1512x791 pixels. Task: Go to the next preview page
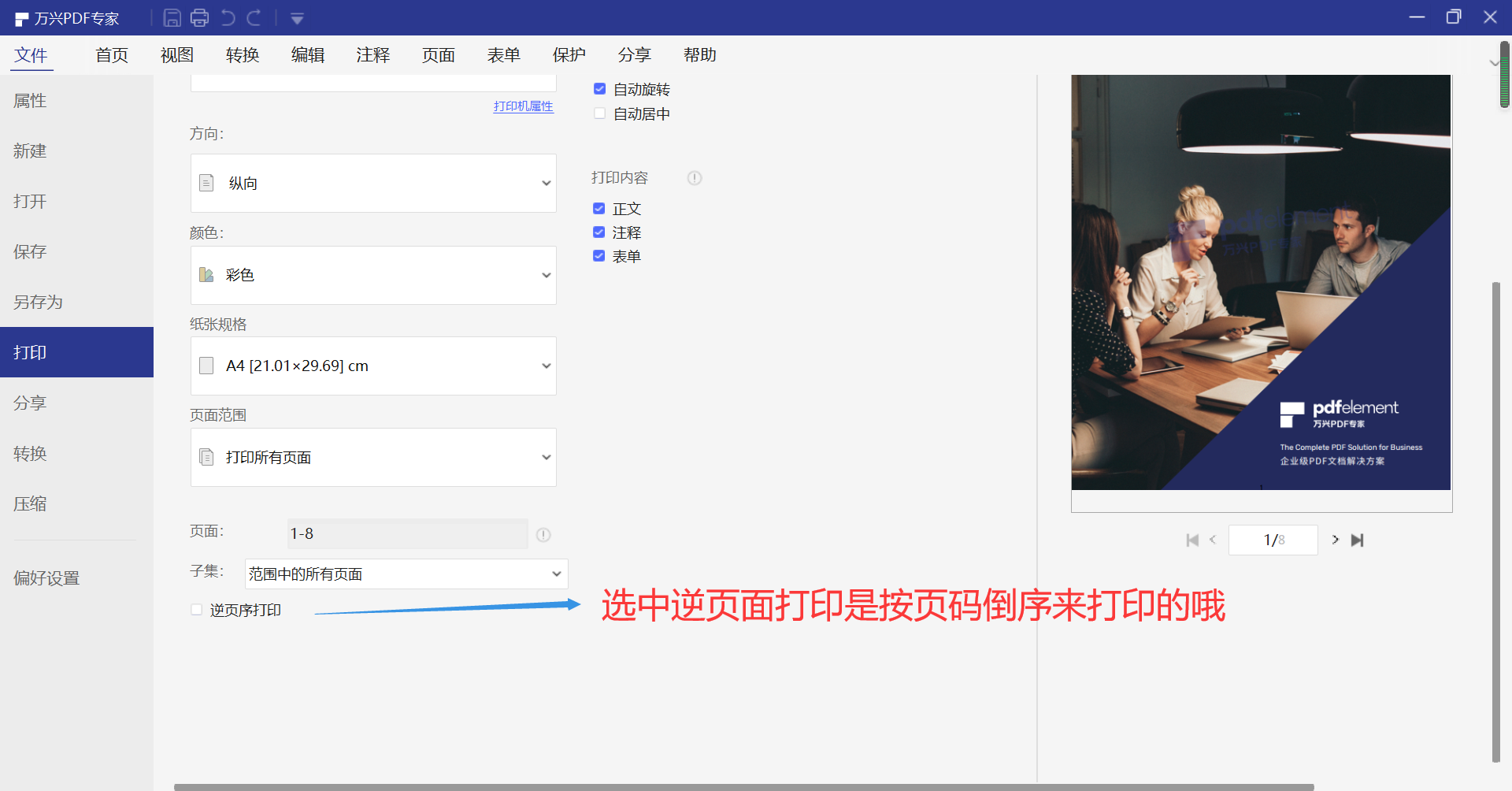[x=1335, y=540]
